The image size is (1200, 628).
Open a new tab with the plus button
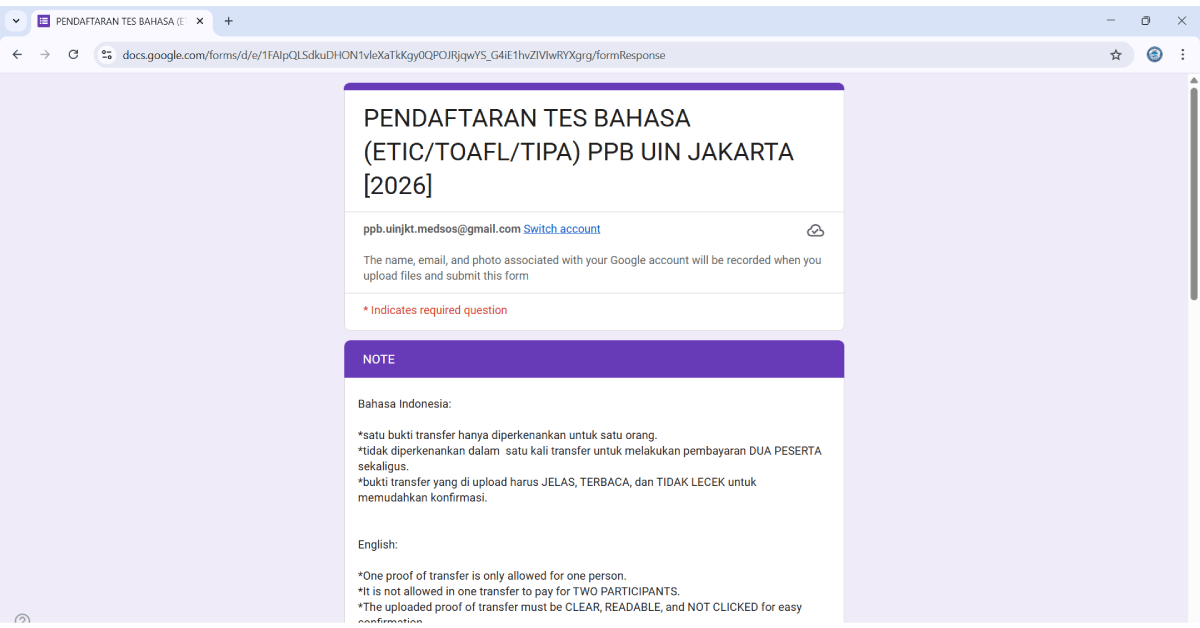[230, 20]
